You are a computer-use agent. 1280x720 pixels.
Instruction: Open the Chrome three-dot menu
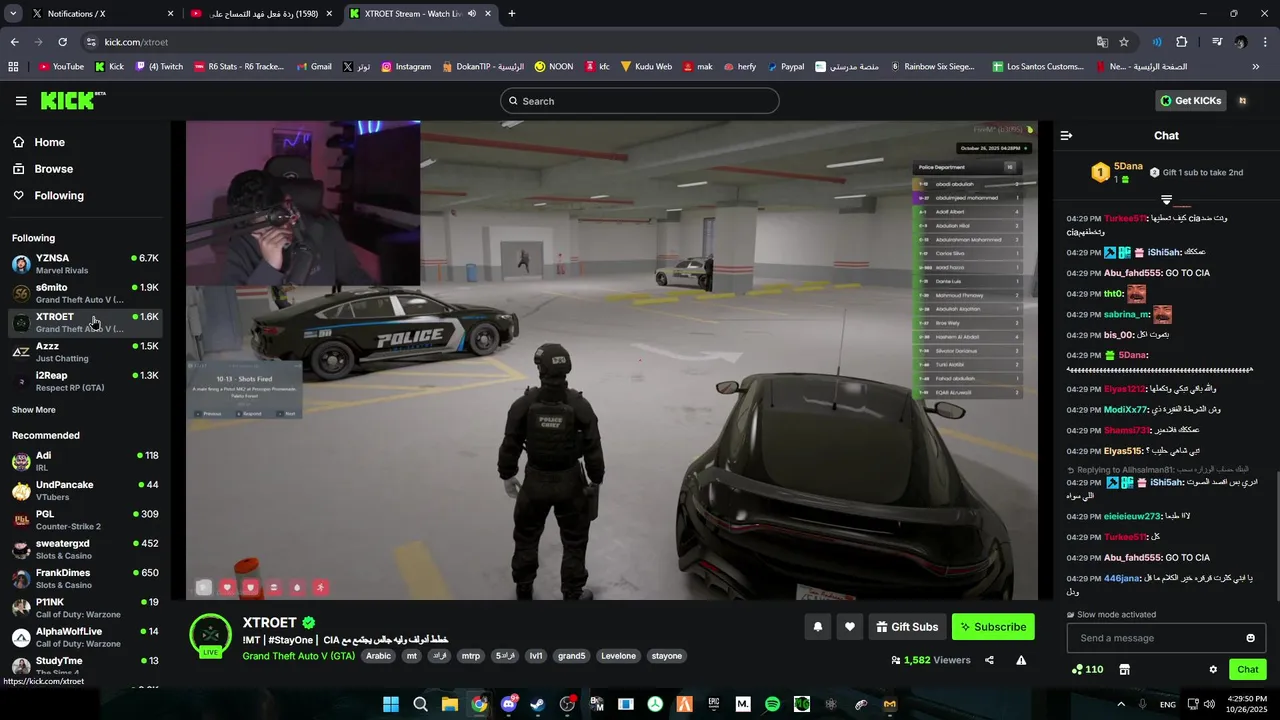(1265, 42)
